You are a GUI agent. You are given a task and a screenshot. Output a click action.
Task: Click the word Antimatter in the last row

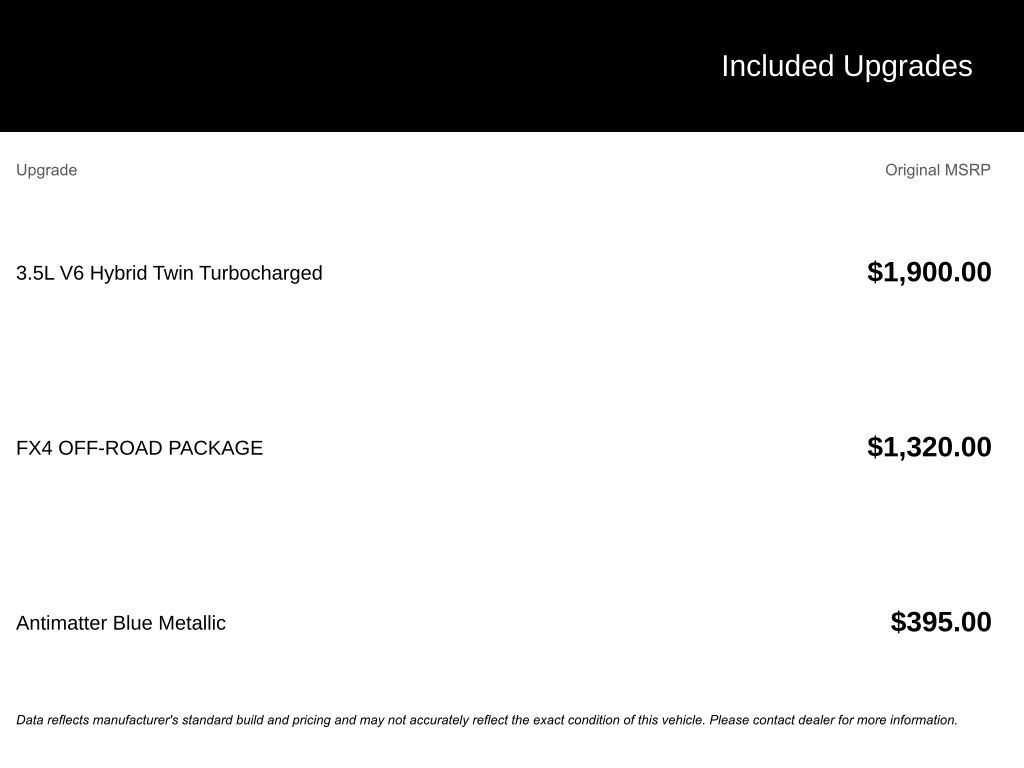click(x=62, y=623)
